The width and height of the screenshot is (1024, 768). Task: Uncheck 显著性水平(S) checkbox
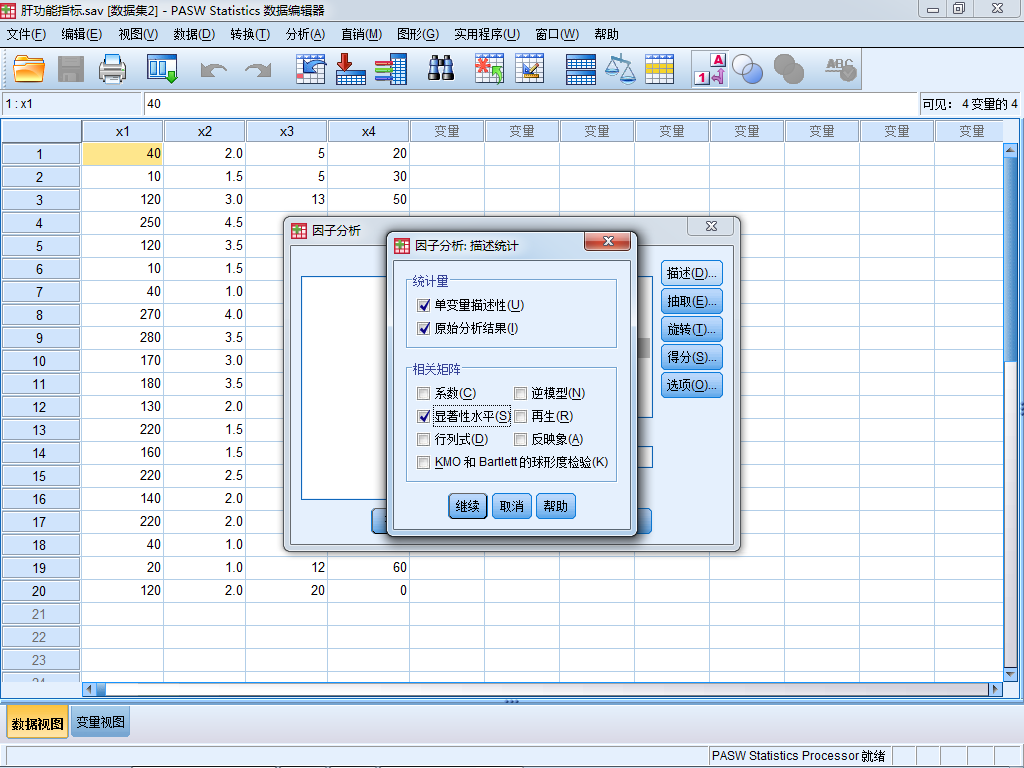point(424,416)
